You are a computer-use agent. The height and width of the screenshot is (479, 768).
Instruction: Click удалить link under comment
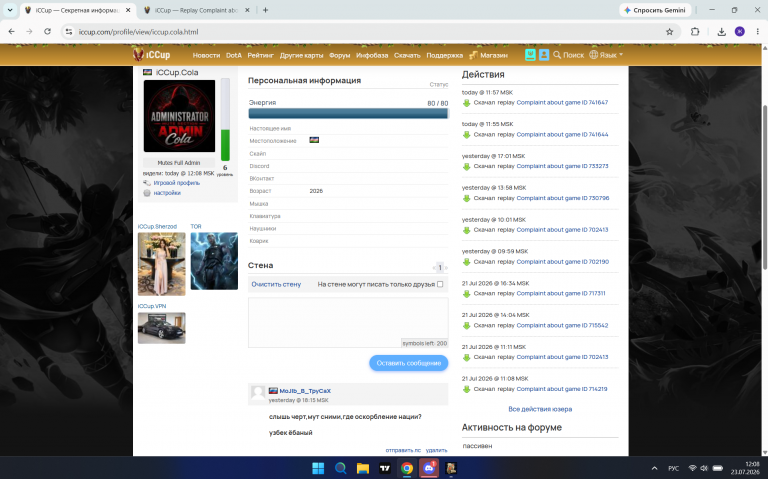click(x=436, y=450)
